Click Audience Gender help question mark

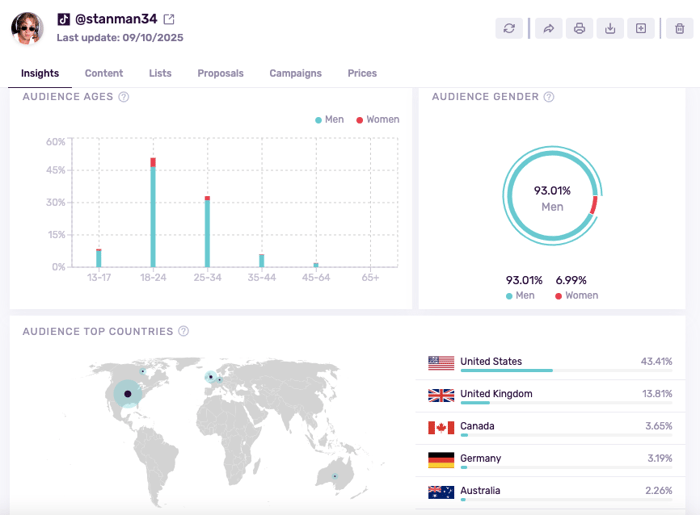click(549, 97)
